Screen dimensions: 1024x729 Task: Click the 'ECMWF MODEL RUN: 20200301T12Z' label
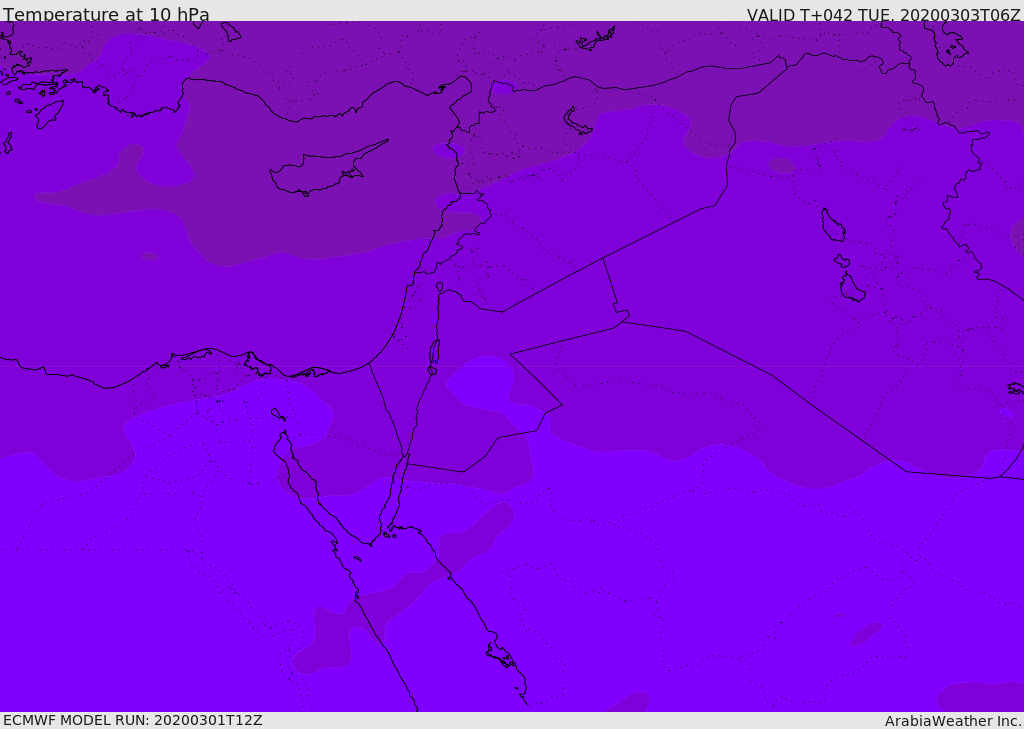coord(133,720)
